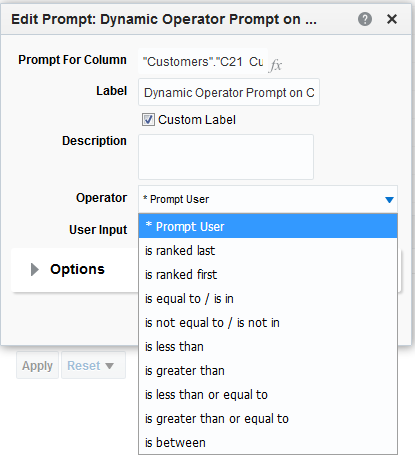Click the Apply button
The width and height of the screenshot is (415, 461).
[x=37, y=365]
